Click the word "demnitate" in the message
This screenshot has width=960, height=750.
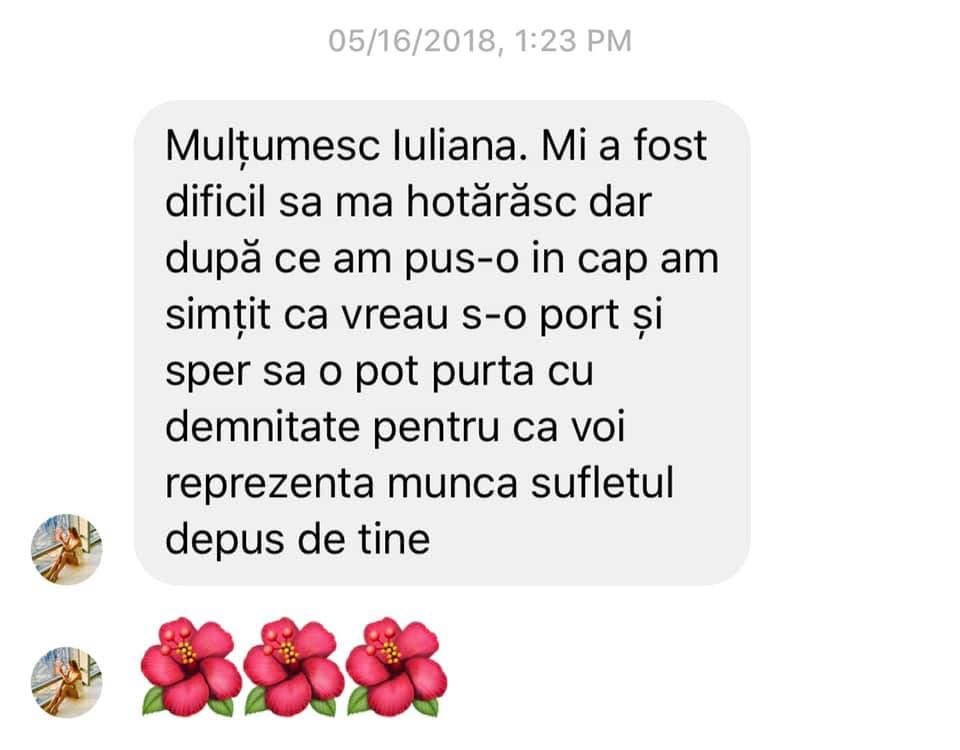tap(263, 427)
